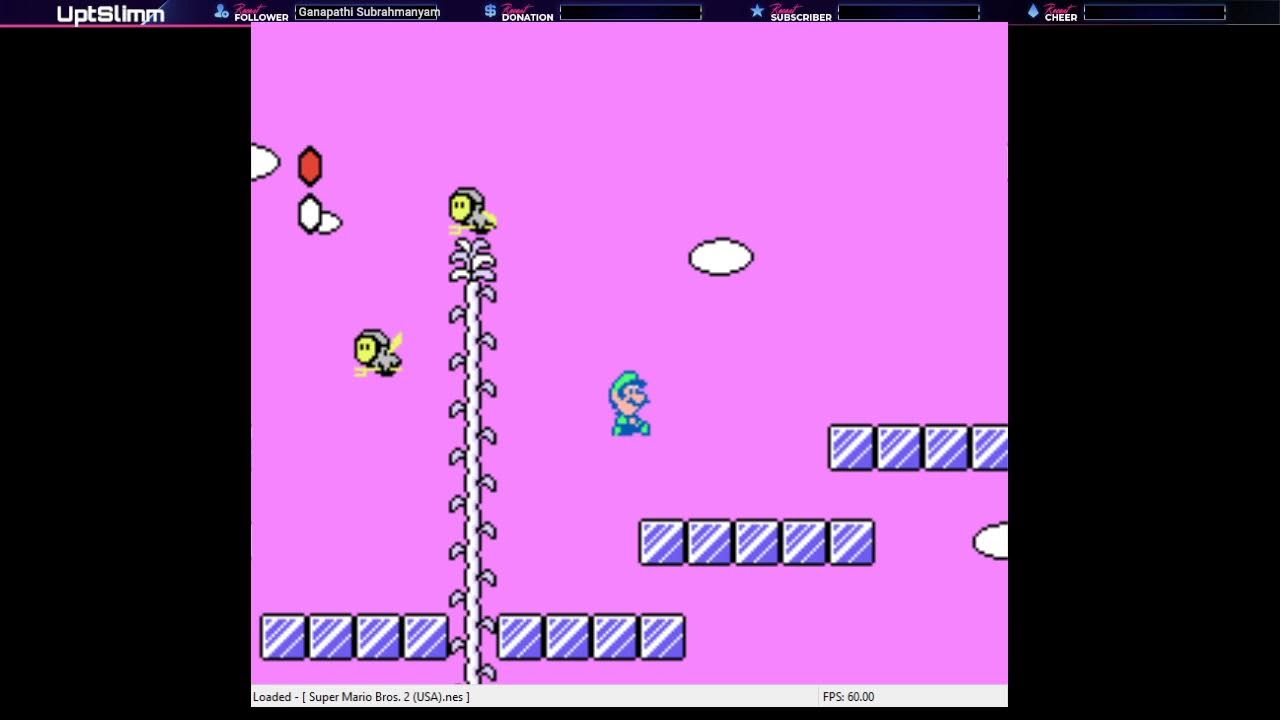
Task: Click the vine's leafy top
Action: [x=472, y=260]
